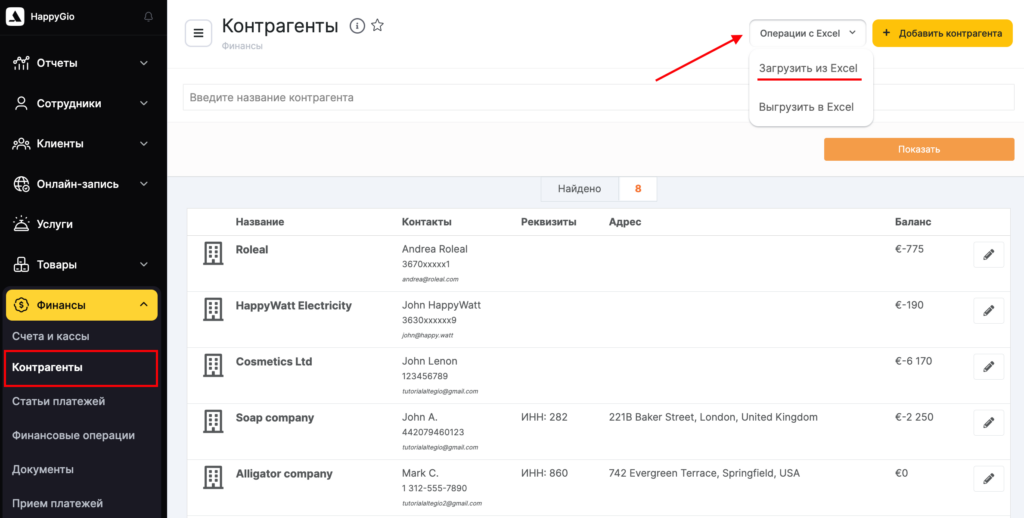Select Выгрузить в Excel option
1024x518 pixels.
[x=806, y=107]
